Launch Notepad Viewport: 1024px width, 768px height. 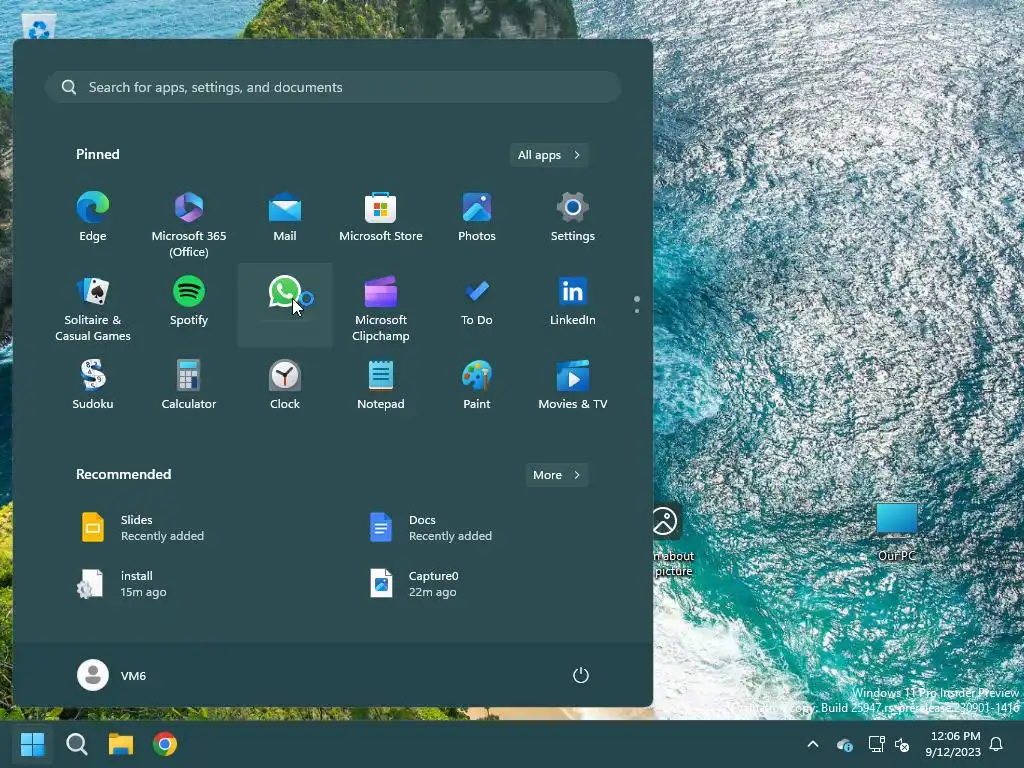tap(381, 385)
